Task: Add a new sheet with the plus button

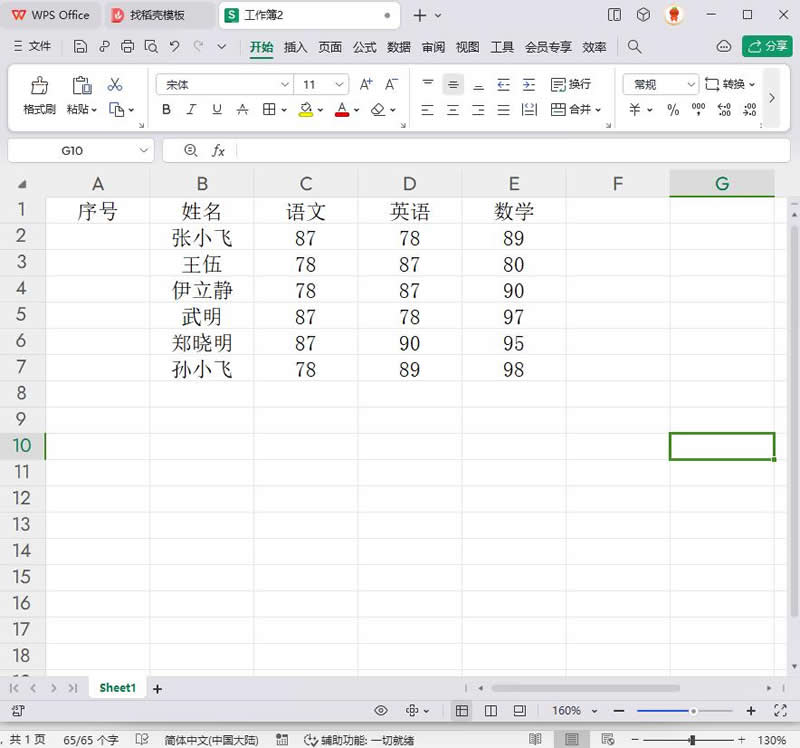Action: (x=157, y=688)
